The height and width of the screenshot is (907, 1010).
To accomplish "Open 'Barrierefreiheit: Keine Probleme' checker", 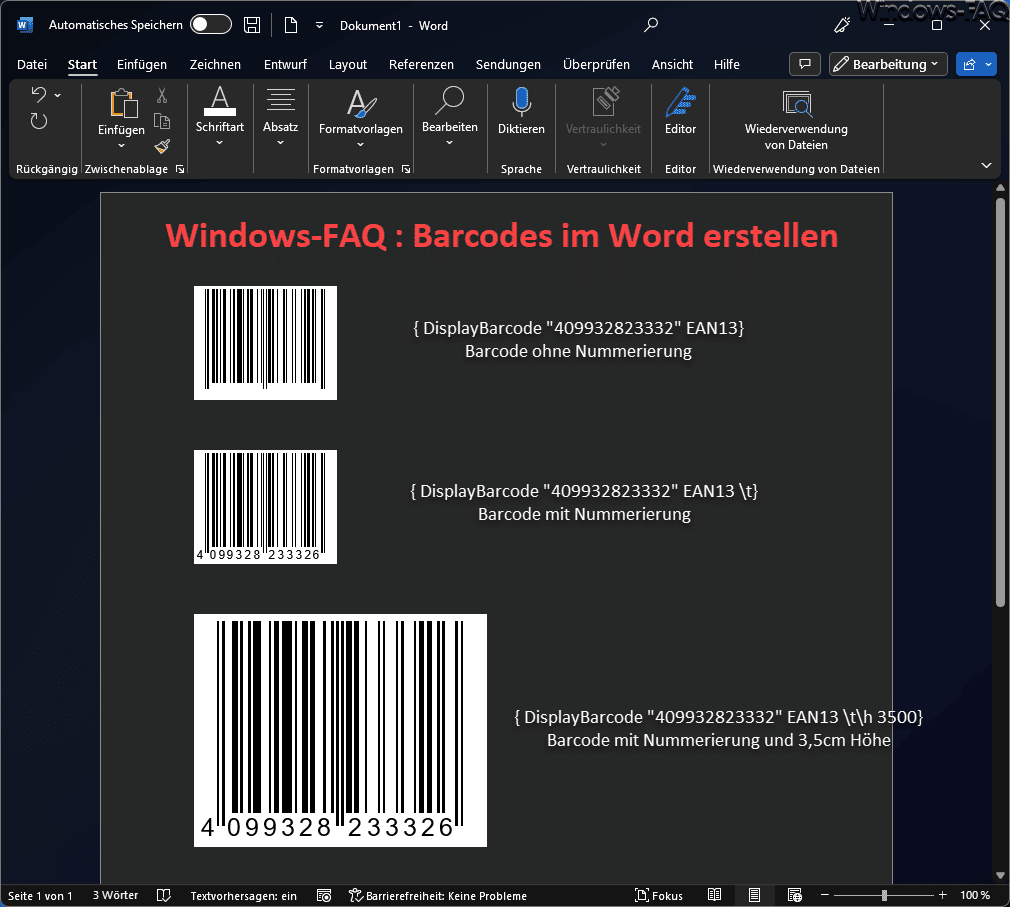I will (x=437, y=896).
